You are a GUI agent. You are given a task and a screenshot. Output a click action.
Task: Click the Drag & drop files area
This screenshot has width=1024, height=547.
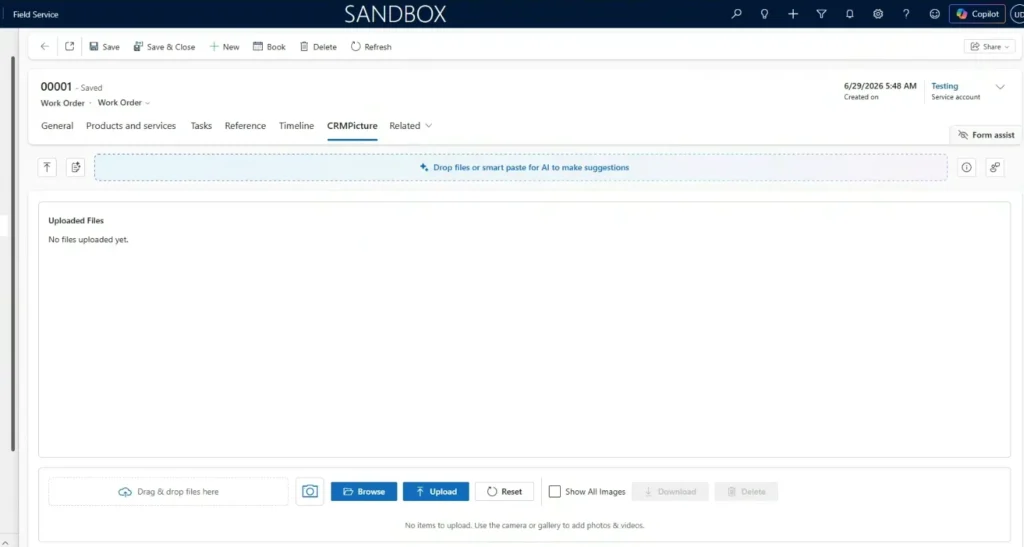pyautogui.click(x=168, y=492)
